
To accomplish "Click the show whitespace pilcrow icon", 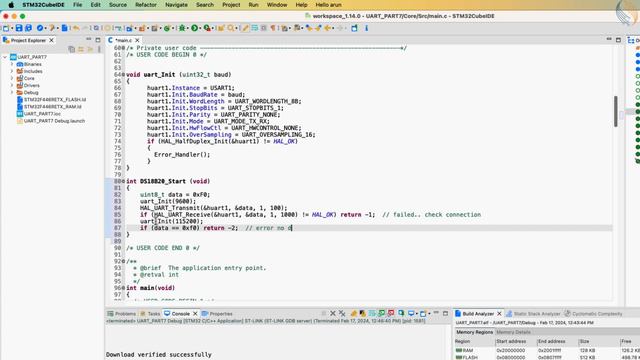I will [273, 28].
